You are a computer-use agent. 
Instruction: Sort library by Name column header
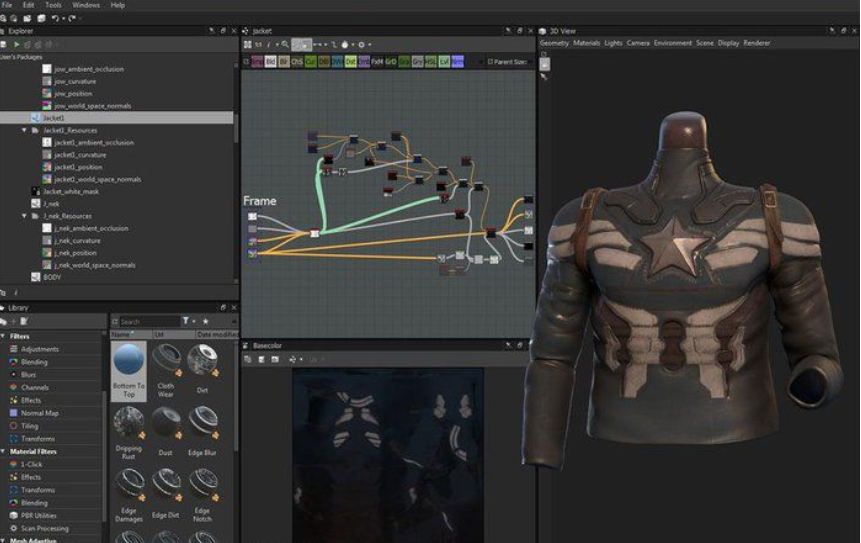click(x=131, y=334)
